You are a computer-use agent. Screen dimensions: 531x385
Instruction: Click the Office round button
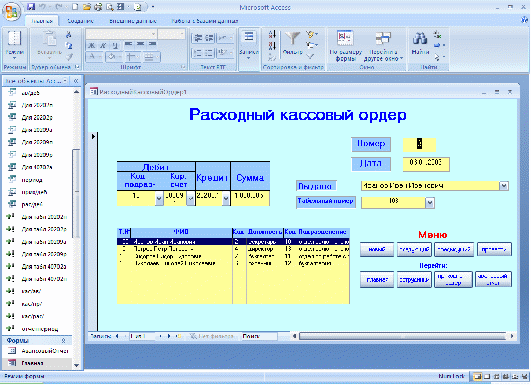click(11, 12)
